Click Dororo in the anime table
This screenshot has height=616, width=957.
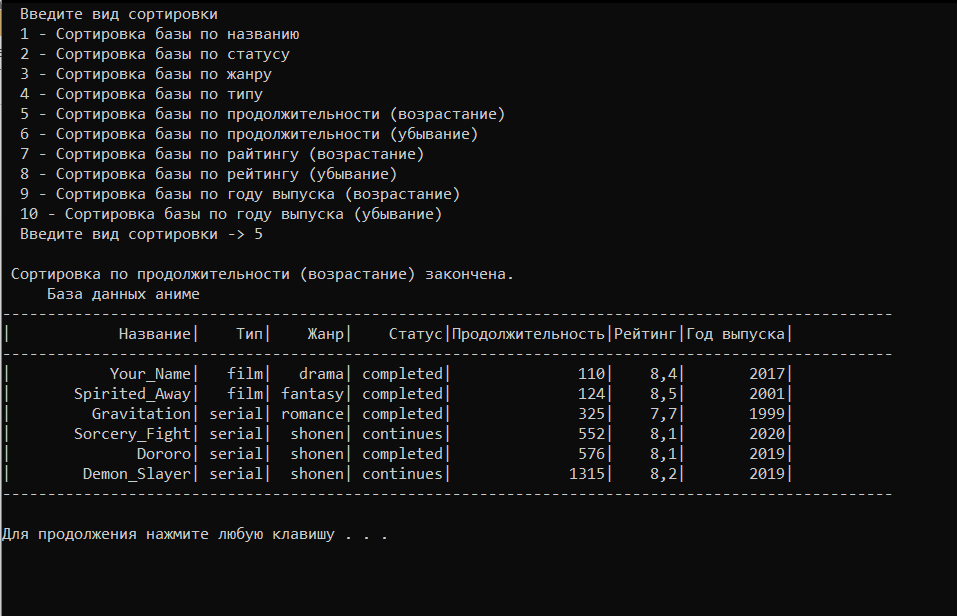[164, 454]
